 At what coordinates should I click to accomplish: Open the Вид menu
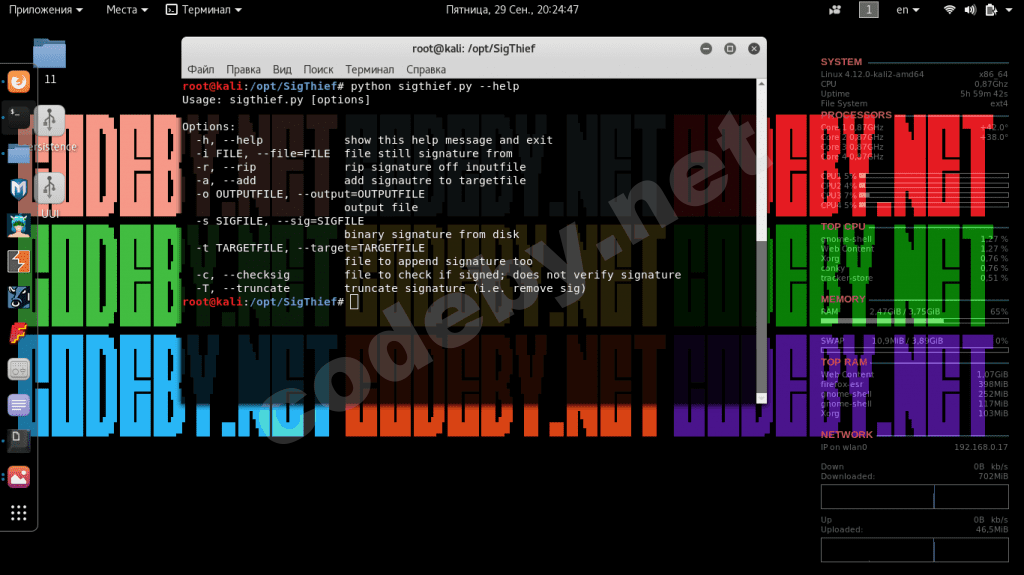(282, 69)
